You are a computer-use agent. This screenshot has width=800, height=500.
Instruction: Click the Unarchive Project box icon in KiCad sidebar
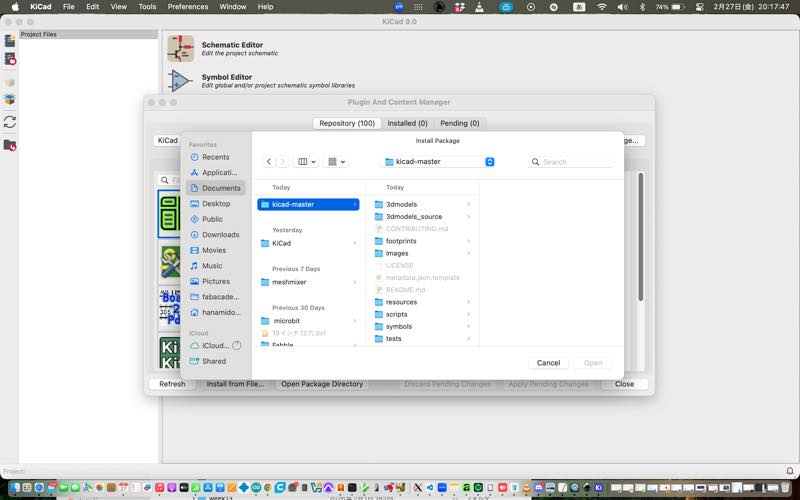click(x=10, y=99)
